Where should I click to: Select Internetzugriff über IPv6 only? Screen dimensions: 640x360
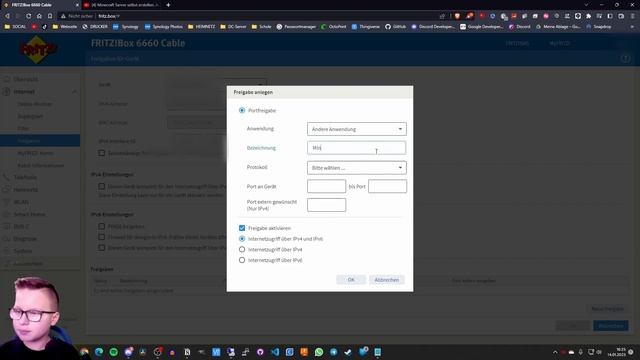pos(242,260)
